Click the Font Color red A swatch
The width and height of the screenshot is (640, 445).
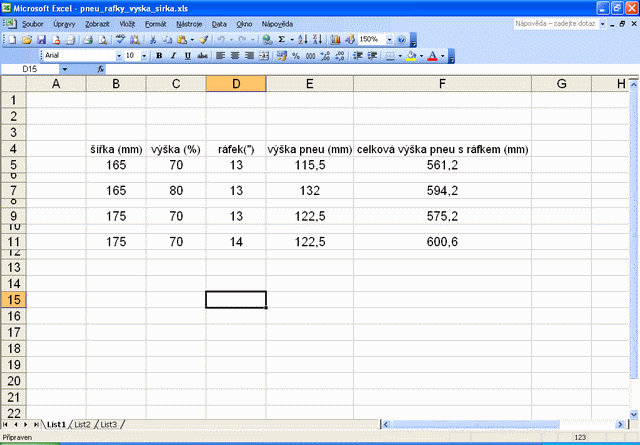[434, 56]
